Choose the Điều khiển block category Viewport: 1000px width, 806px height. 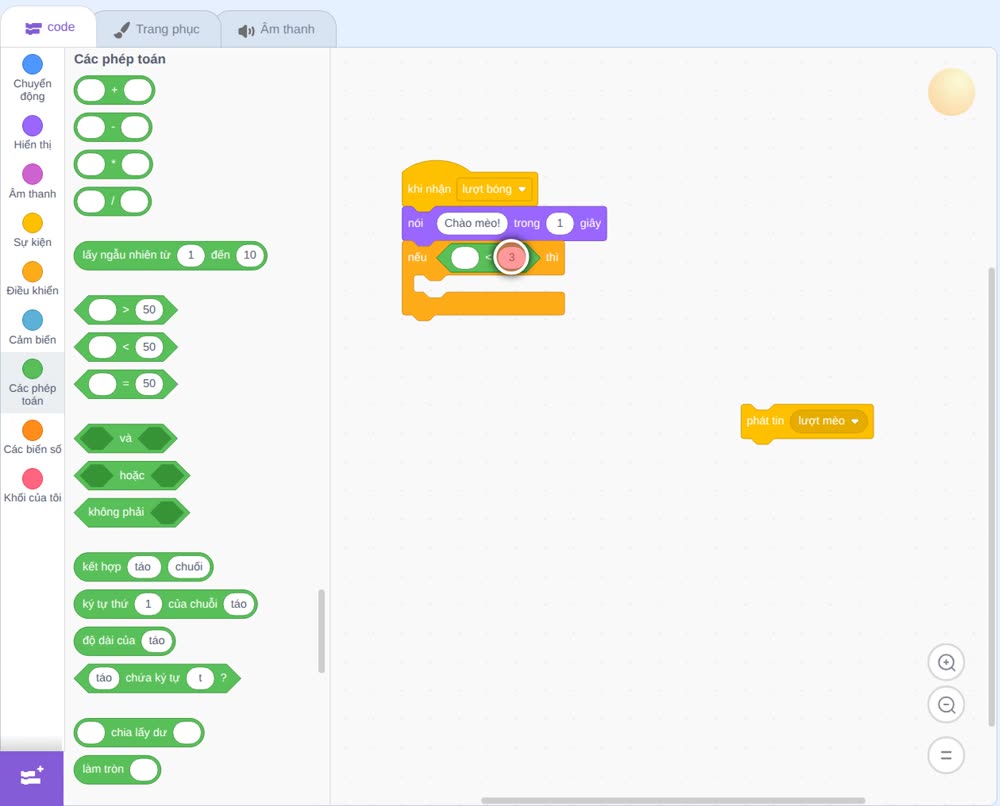33,279
